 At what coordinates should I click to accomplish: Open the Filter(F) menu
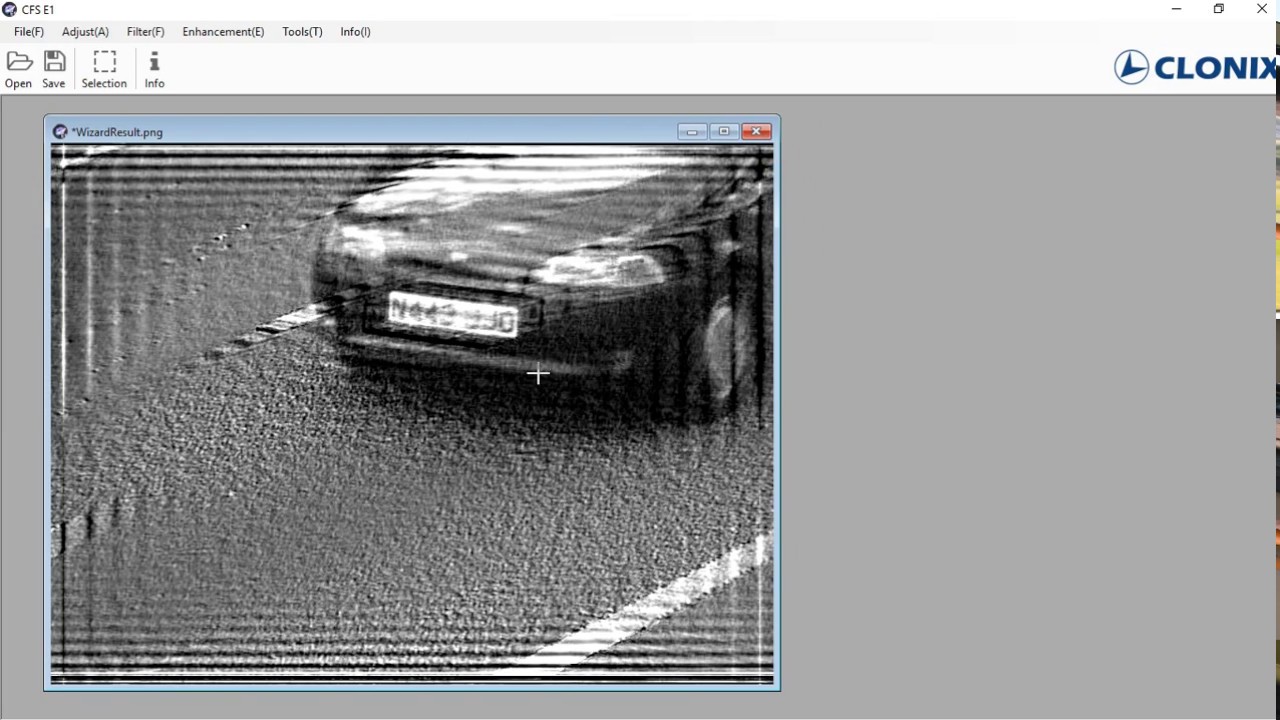pos(145,32)
